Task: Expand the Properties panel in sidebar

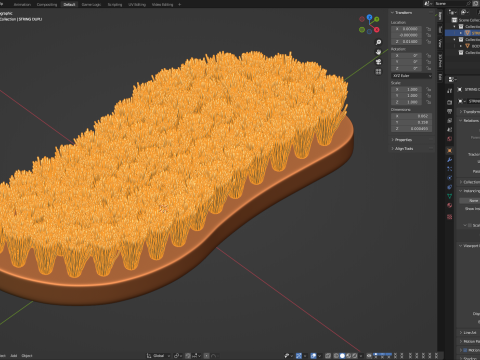Action: (402, 140)
